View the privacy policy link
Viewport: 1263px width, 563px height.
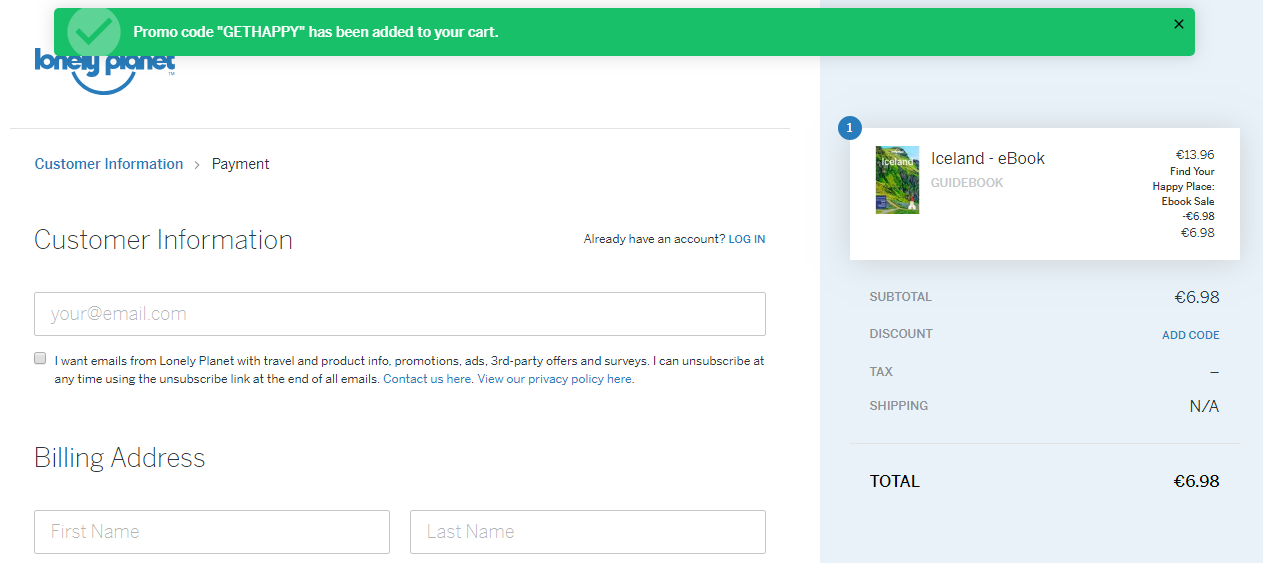555,379
